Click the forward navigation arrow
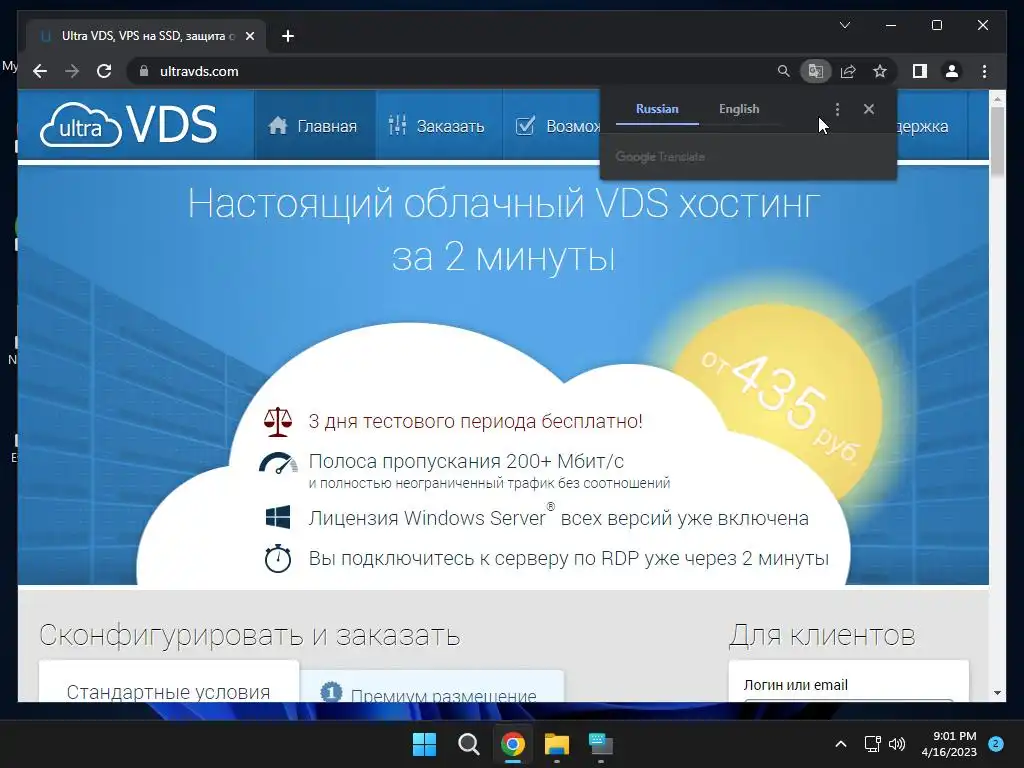The height and width of the screenshot is (768, 1024). (x=72, y=71)
